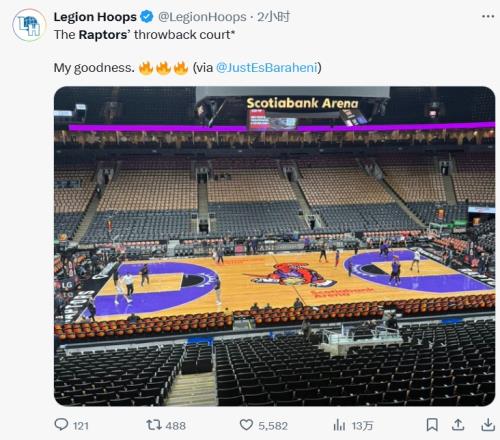Click the retweet arrows icon
Viewport: 500px width, 440px height.
point(154,425)
